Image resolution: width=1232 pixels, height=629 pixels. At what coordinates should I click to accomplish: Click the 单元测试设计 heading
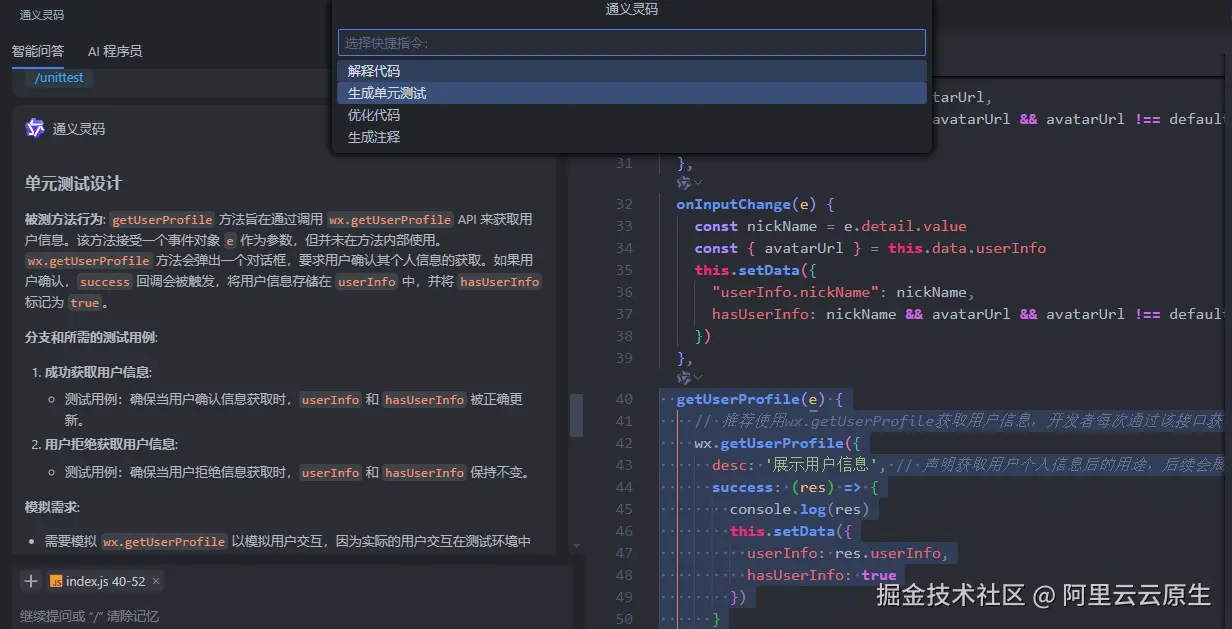pos(73,184)
